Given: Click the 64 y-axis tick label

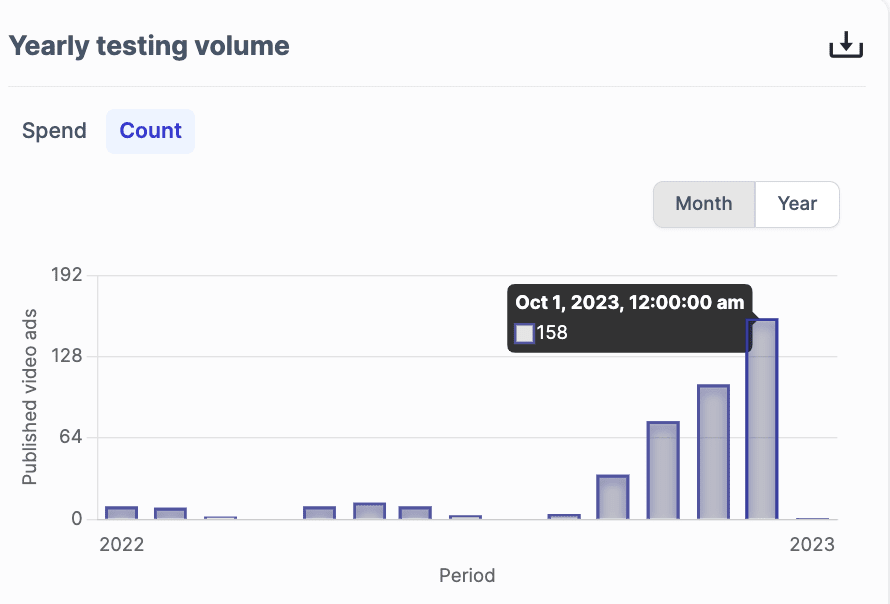Looking at the screenshot, I should (x=70, y=437).
